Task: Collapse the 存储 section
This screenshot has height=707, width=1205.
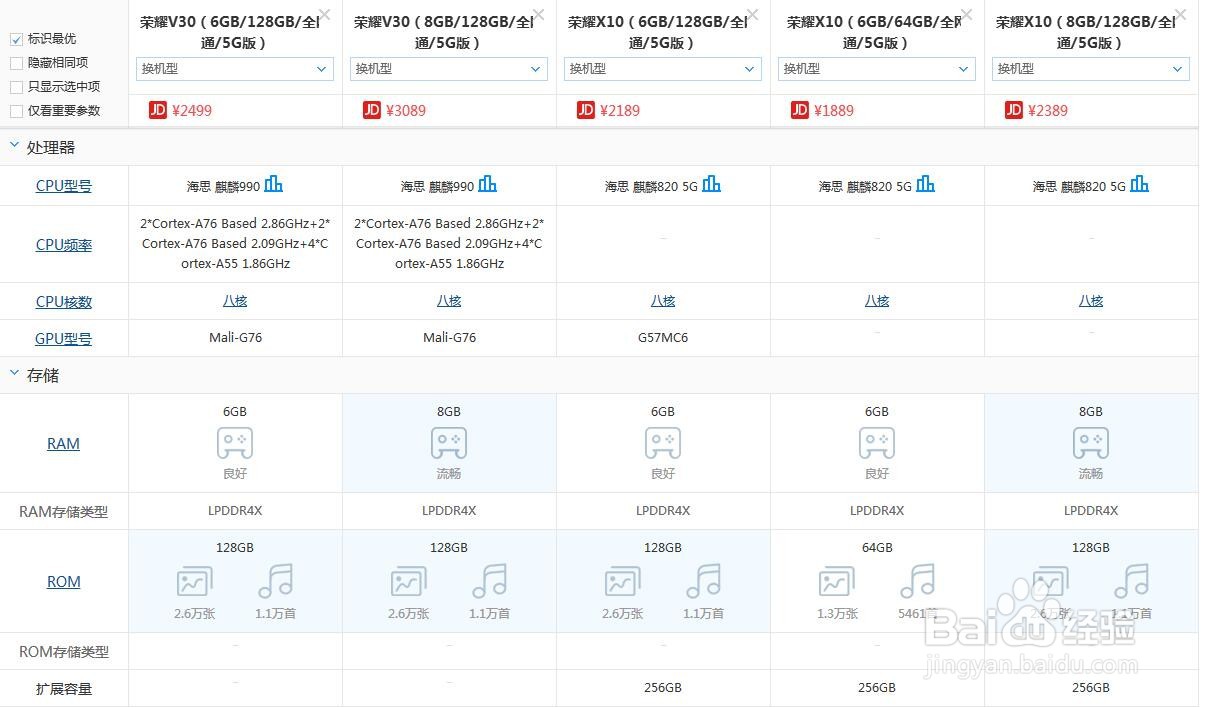Action: [14, 374]
